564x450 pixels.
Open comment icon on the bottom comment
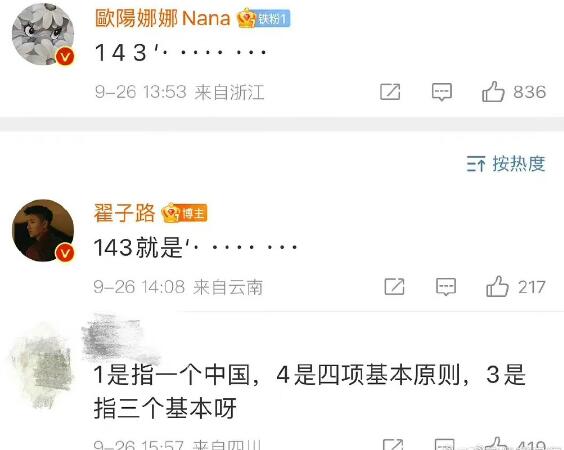point(445,445)
